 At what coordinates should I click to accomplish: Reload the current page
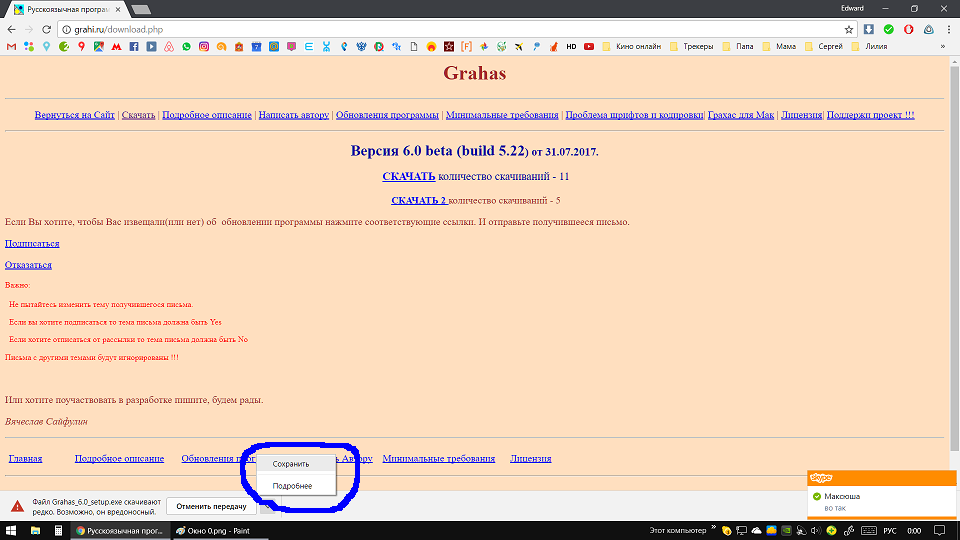(x=47, y=29)
